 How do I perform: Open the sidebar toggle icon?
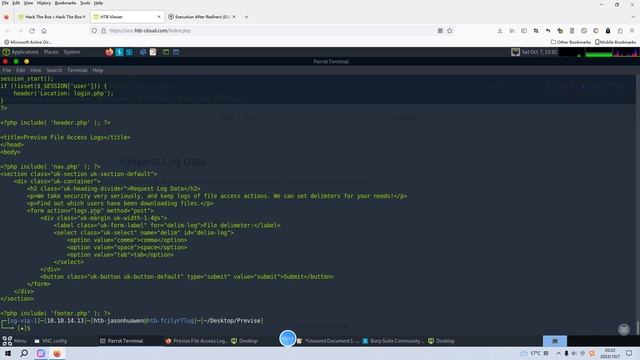[524, 31]
